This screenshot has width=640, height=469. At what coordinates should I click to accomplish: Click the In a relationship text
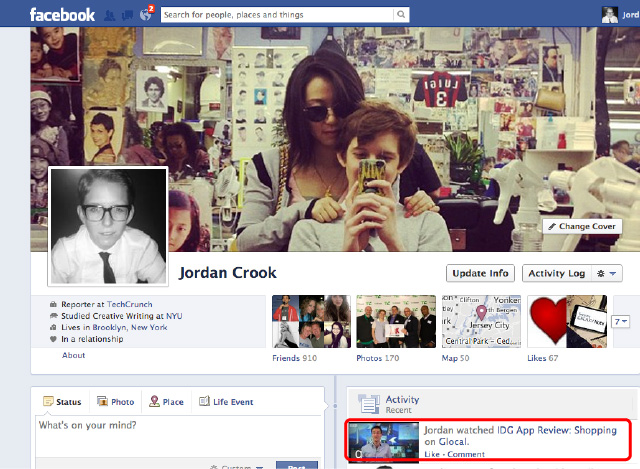pos(92,339)
